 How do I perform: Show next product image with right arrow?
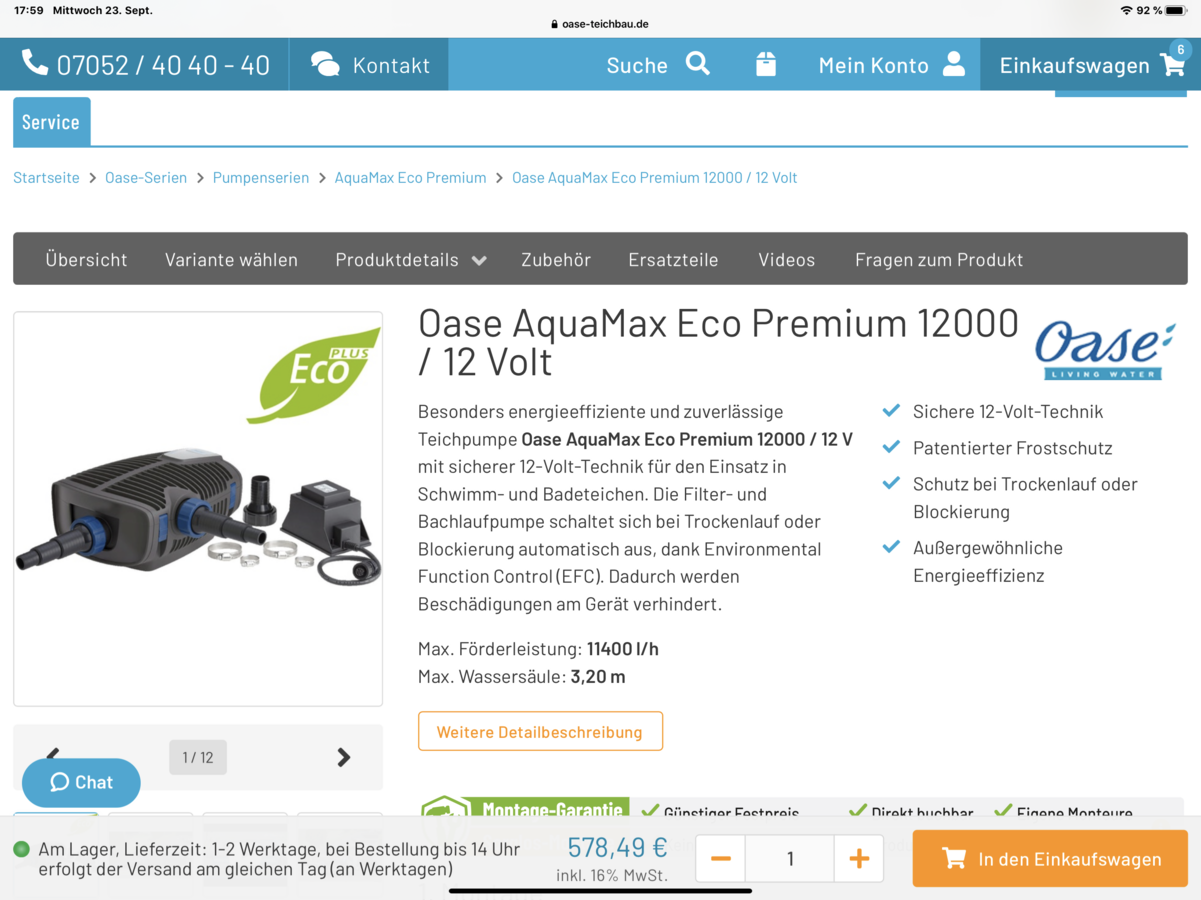click(x=344, y=757)
